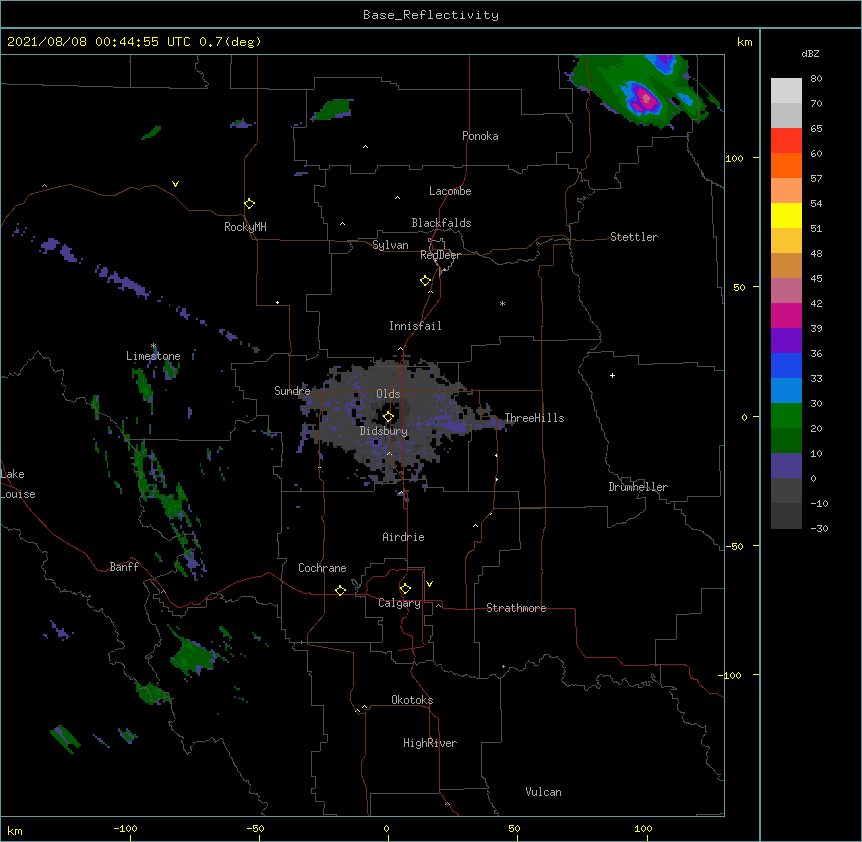Click the Airdrie label
862x842 pixels.
tap(403, 537)
